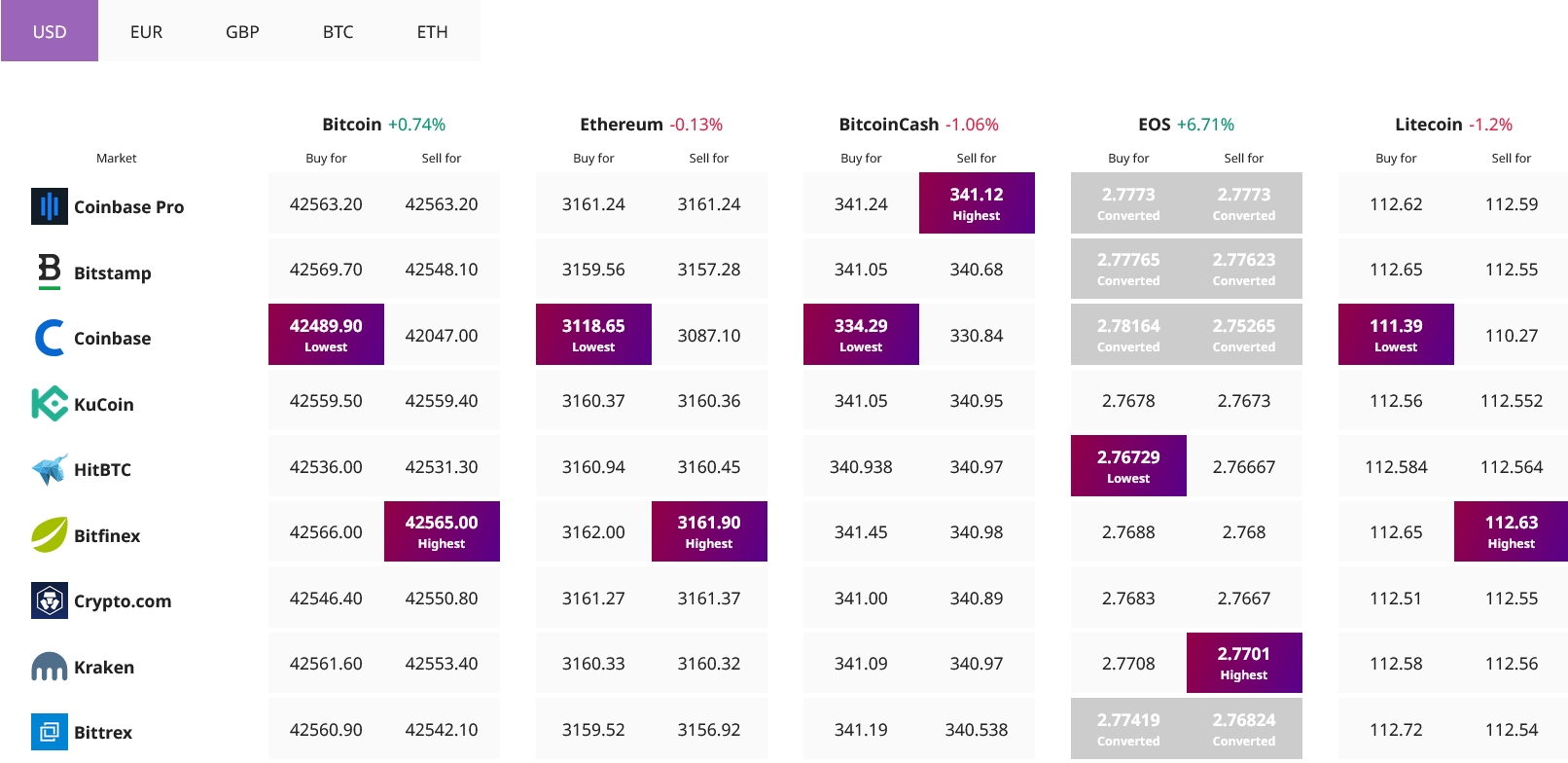This screenshot has height=763, width=1568.
Task: Click Crypto.com Bitcoin sell price 42550.80
Action: tap(442, 599)
